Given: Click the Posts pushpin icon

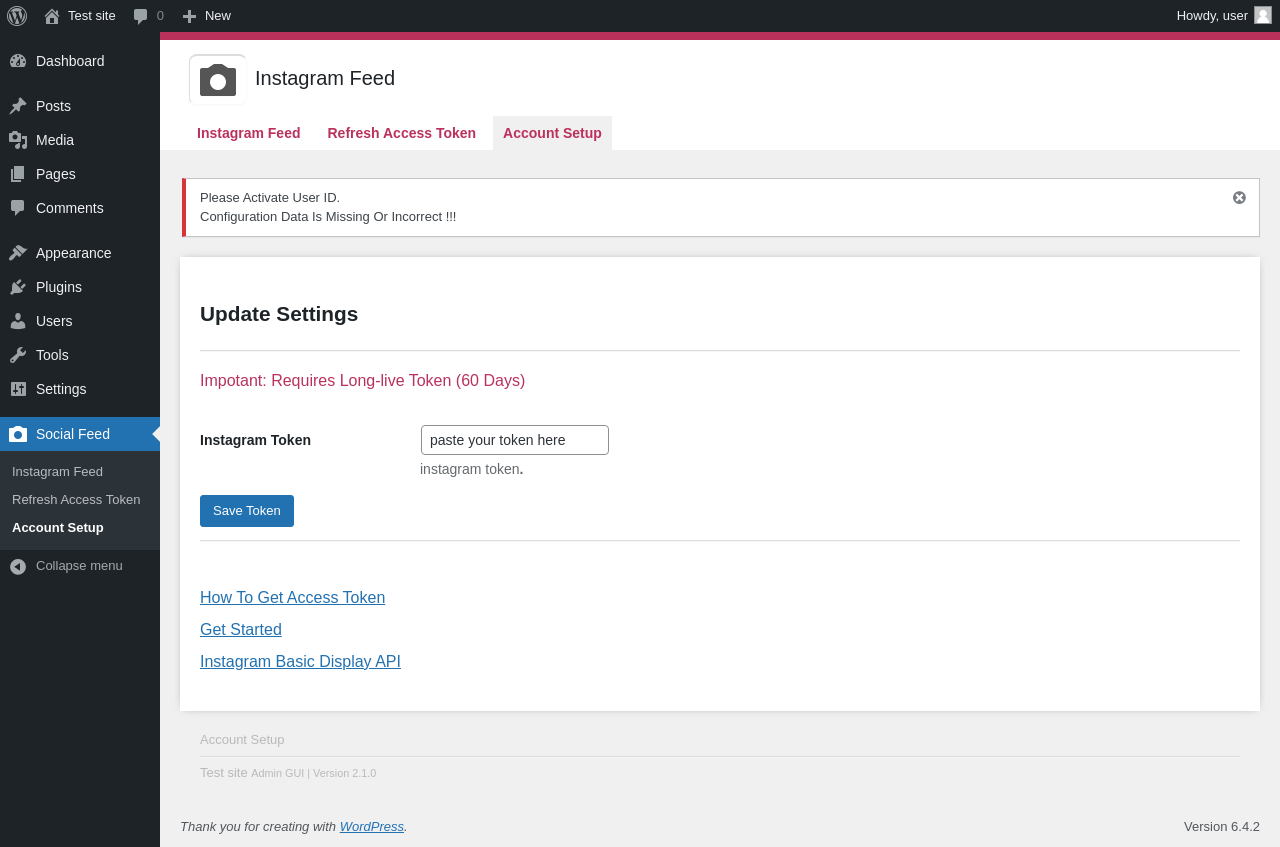Looking at the screenshot, I should [x=18, y=106].
